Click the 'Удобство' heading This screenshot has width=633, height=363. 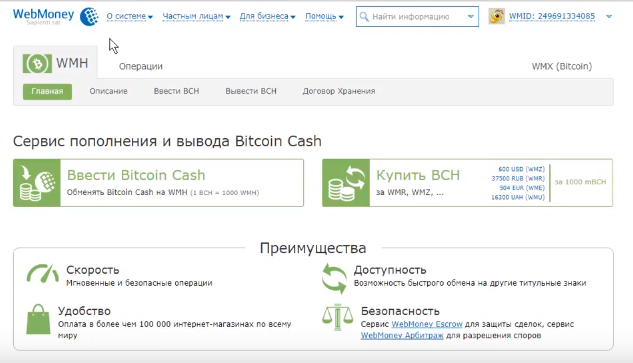click(84, 311)
